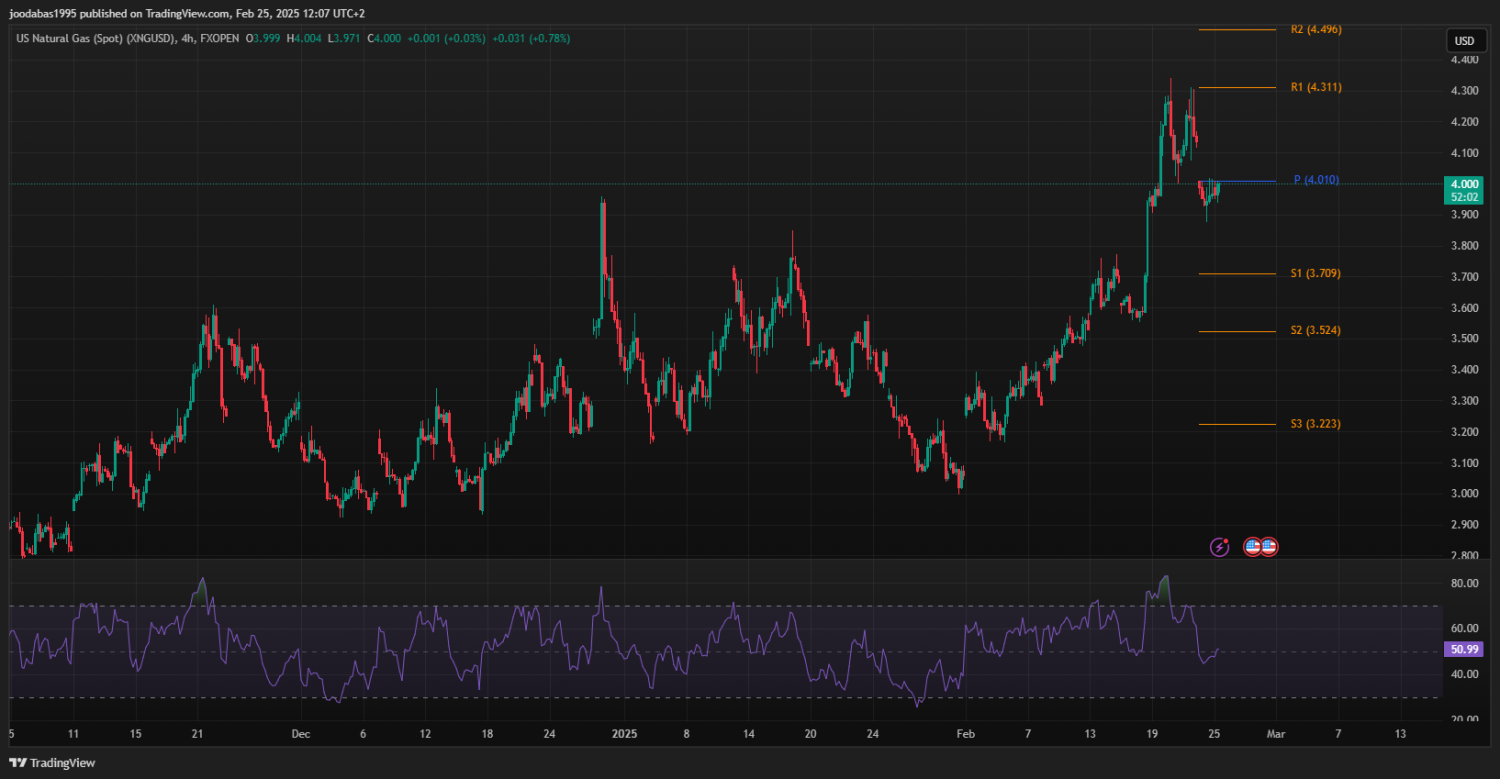Click the purple lightning latest-news event icon

pyautogui.click(x=1220, y=547)
